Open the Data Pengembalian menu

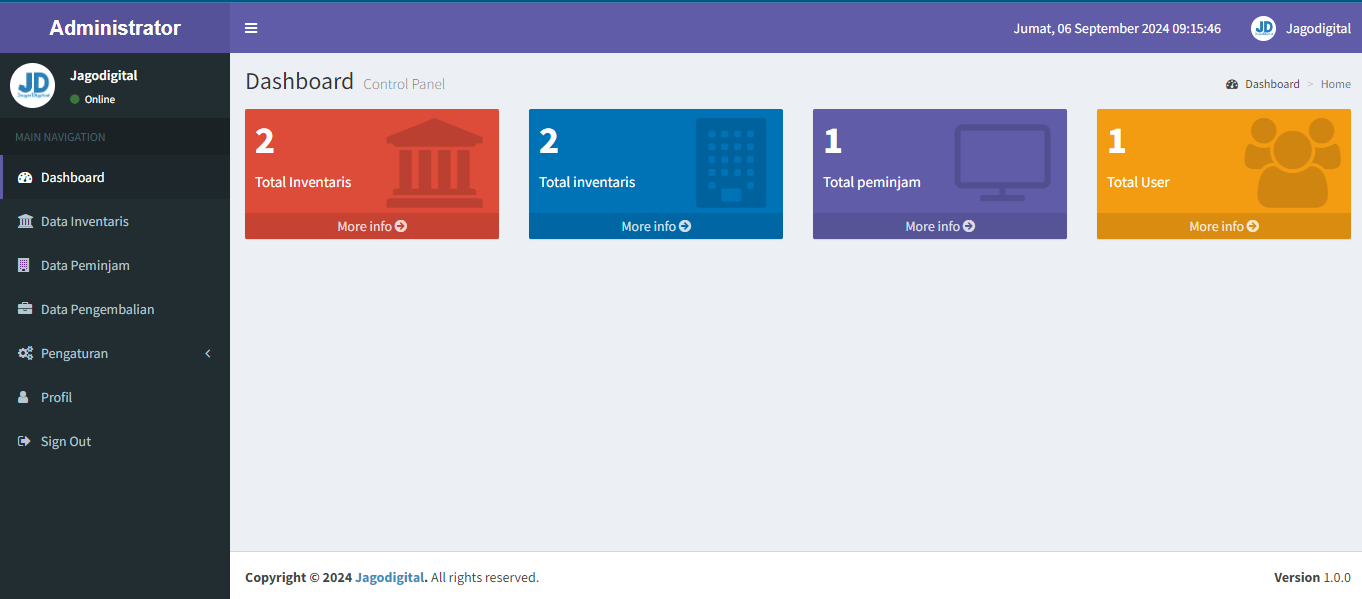(115, 309)
